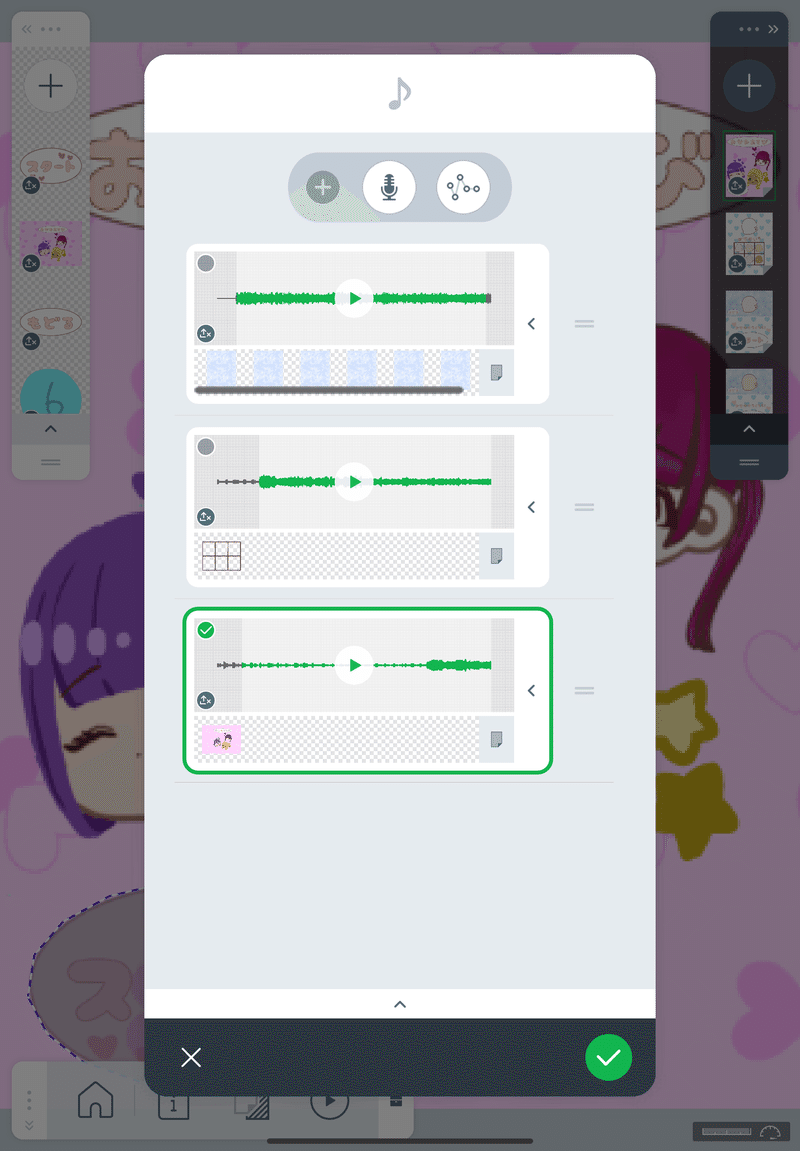Play the third selected sound
800x1151 pixels.
pos(354,665)
